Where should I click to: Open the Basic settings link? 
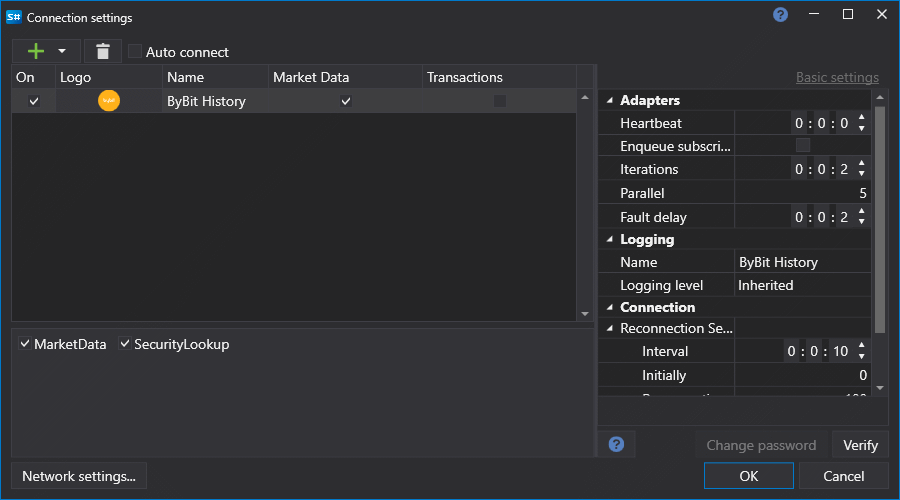[x=837, y=77]
